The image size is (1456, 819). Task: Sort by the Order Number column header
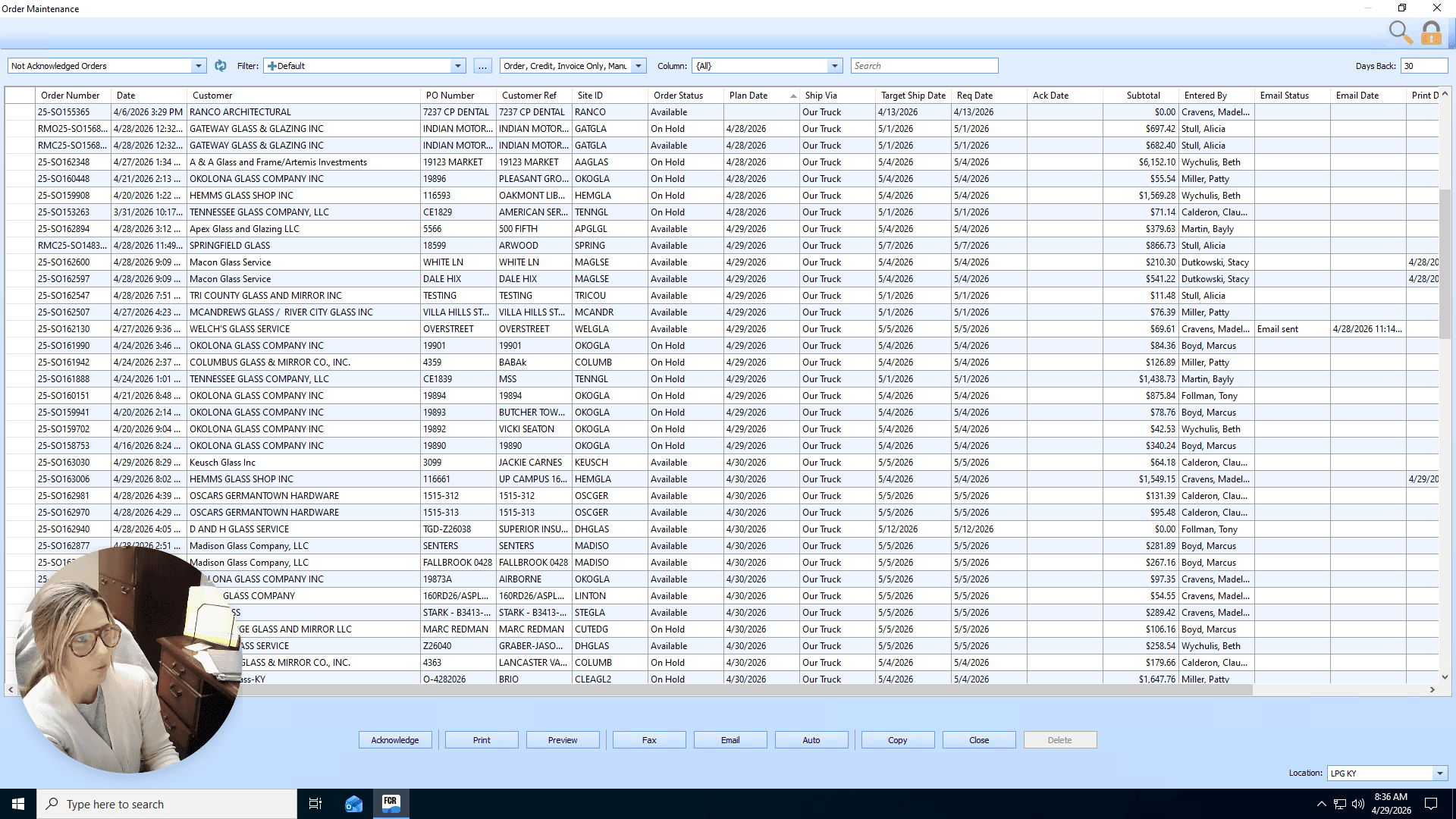point(73,96)
